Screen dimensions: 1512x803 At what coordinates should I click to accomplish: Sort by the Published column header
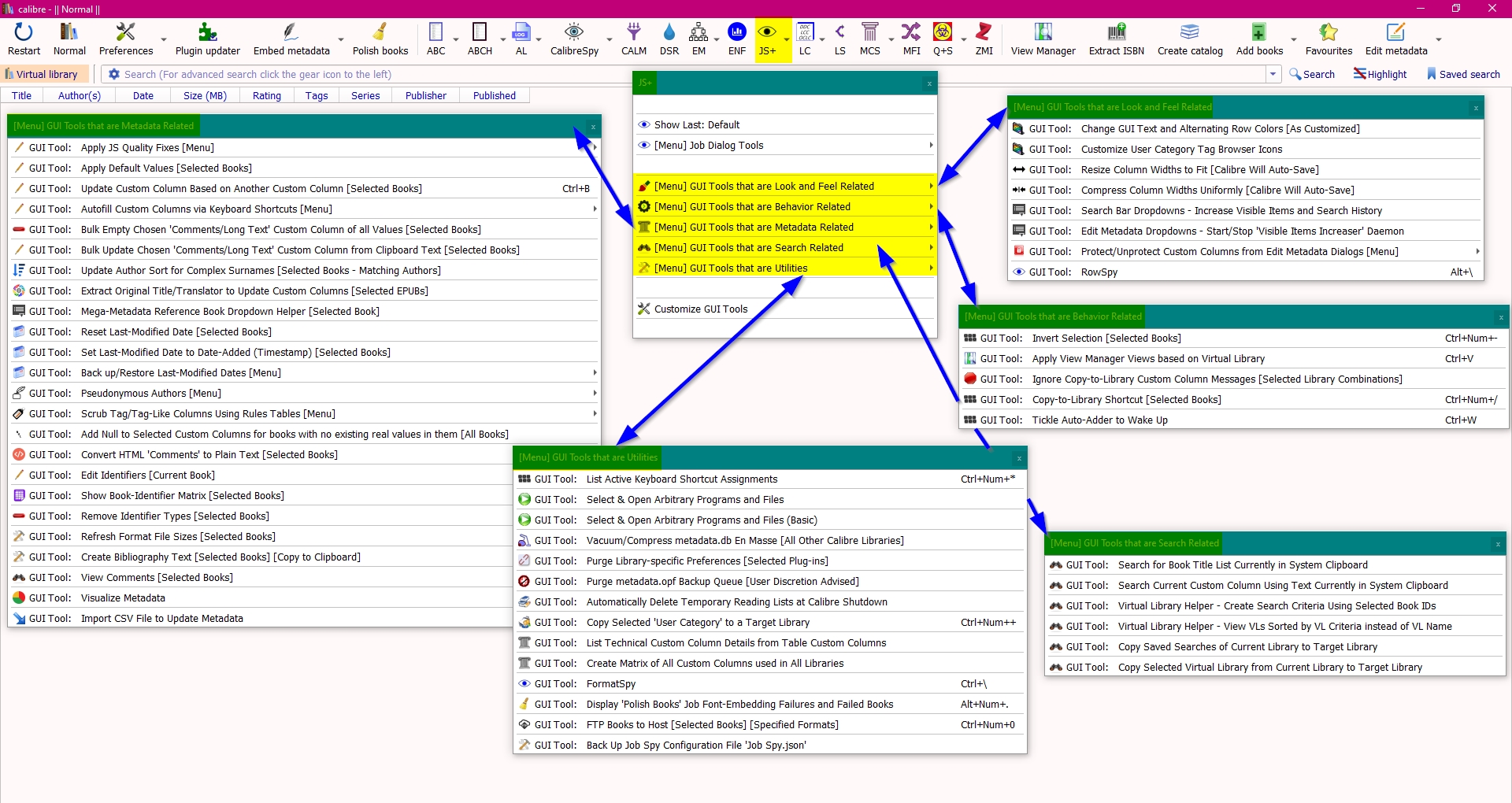coord(495,96)
